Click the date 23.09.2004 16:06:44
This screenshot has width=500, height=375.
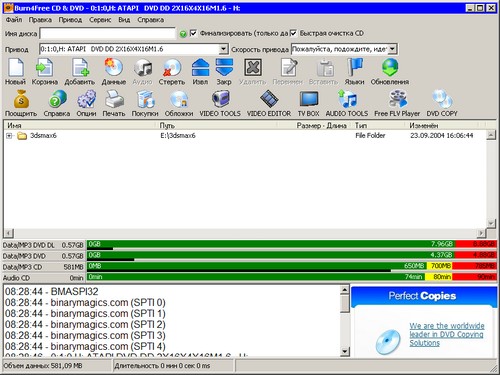tap(442, 136)
